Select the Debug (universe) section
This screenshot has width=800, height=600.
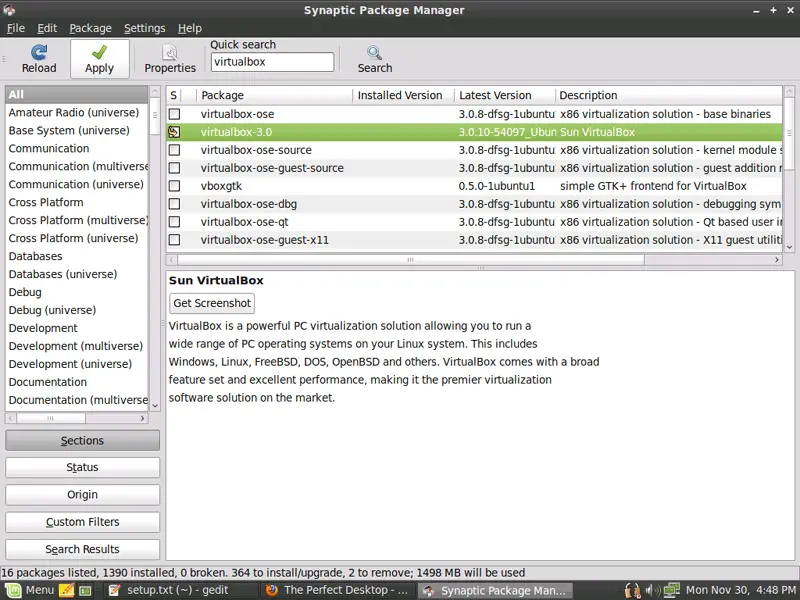[77, 310]
